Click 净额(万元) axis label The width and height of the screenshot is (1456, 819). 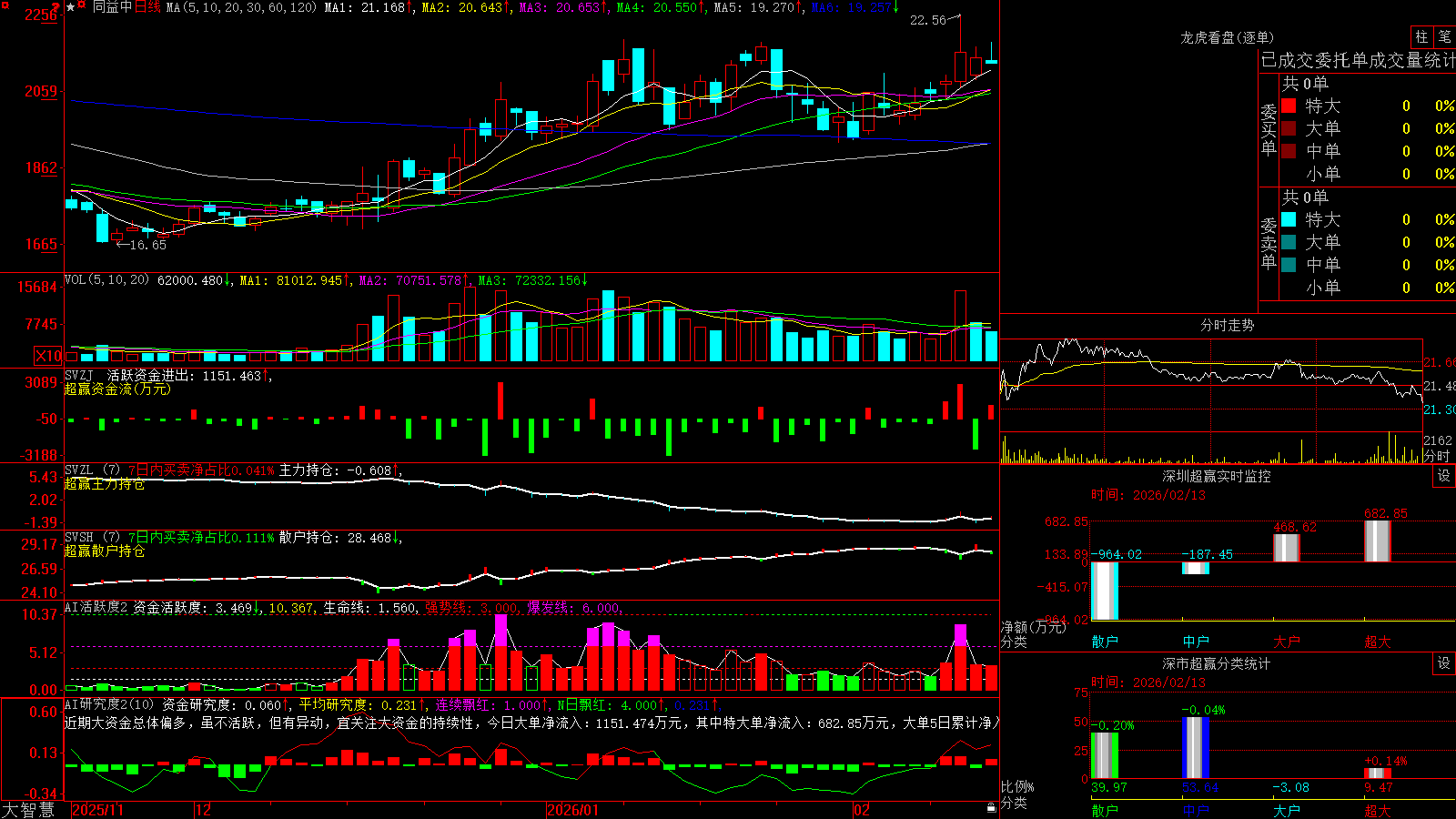point(1033,627)
